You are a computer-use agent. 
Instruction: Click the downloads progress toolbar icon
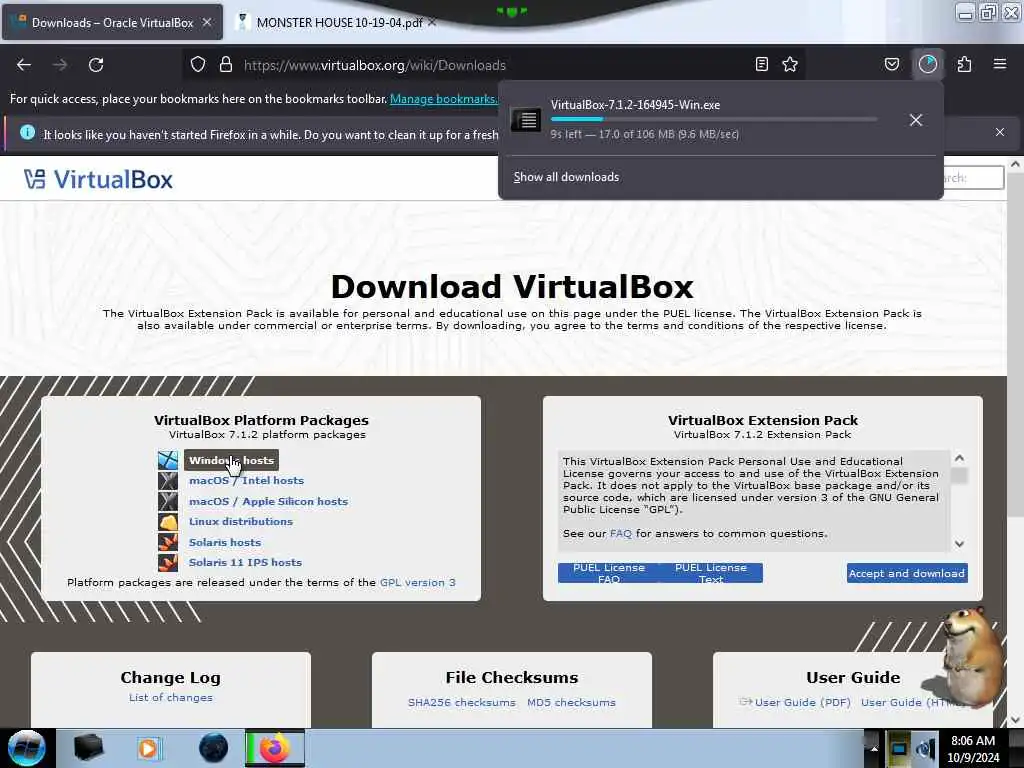click(928, 64)
